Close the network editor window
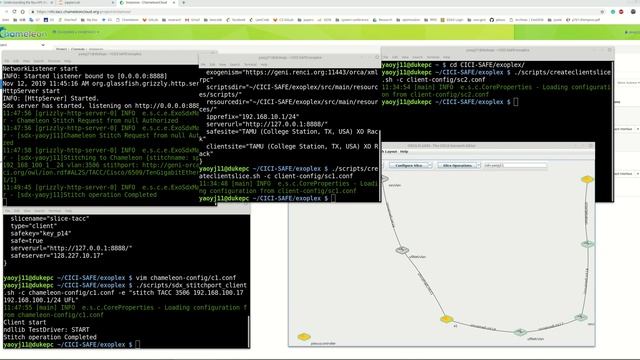The width and height of the screenshot is (640, 360). (591, 146)
